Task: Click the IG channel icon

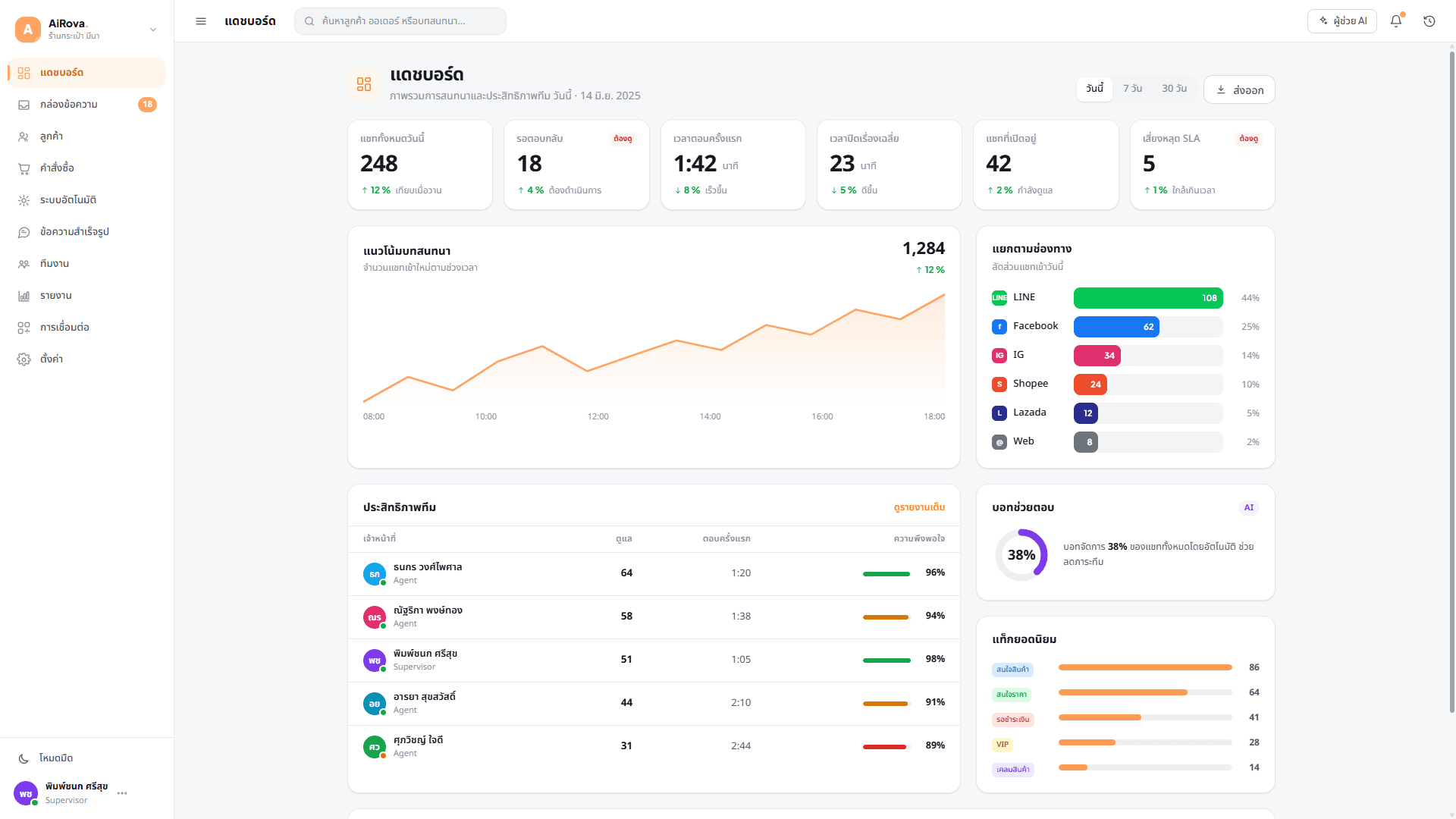Action: tap(999, 356)
